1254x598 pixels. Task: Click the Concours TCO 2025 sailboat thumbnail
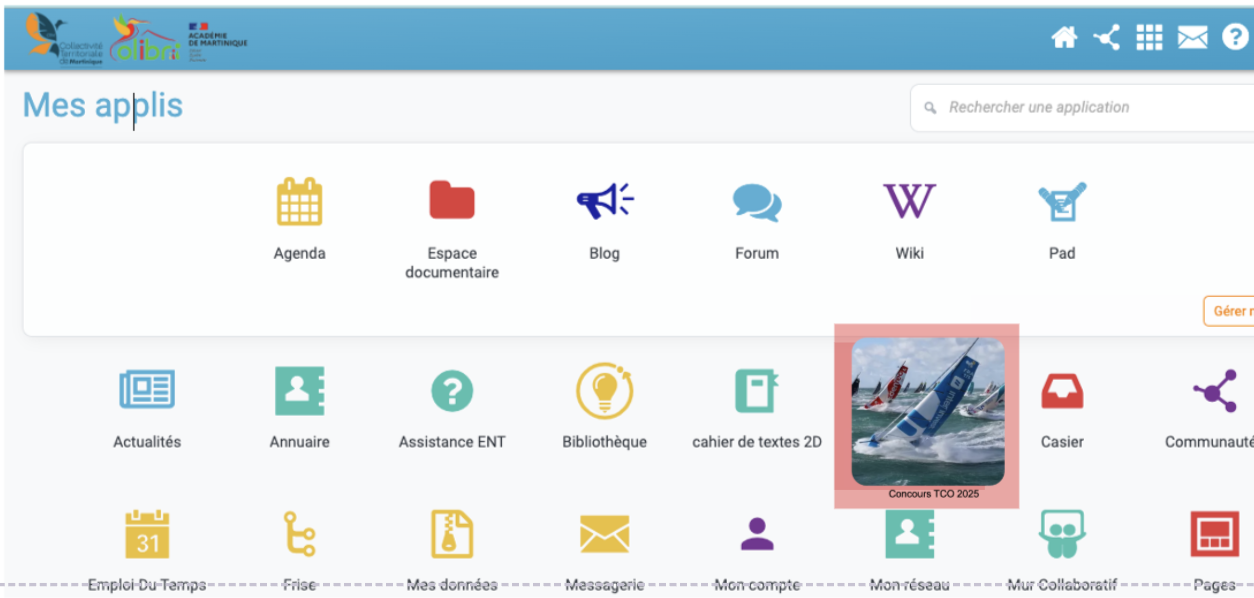(x=928, y=412)
